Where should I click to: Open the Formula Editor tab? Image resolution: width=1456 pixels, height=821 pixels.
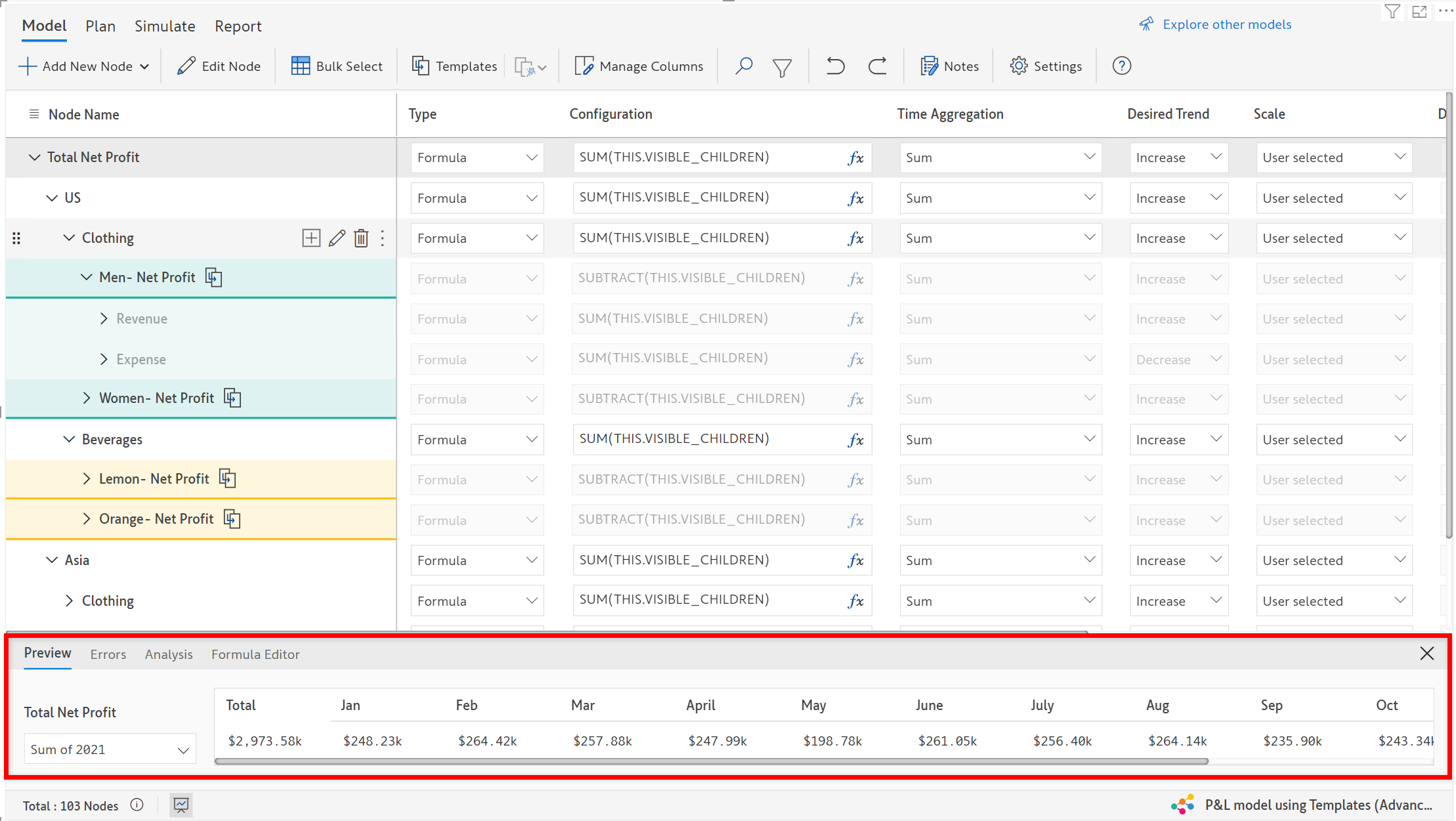pyautogui.click(x=255, y=654)
